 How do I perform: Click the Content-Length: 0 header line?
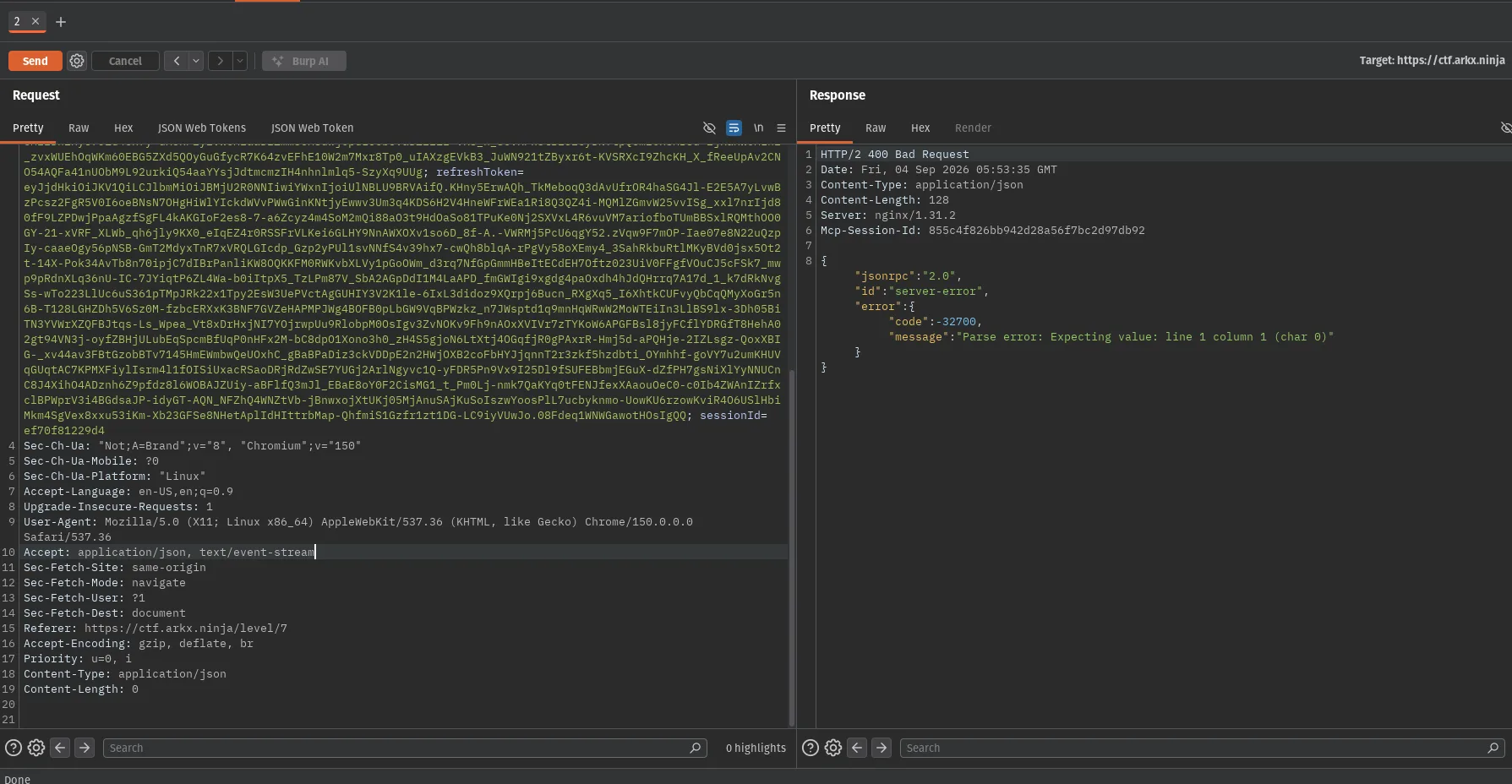pos(81,689)
